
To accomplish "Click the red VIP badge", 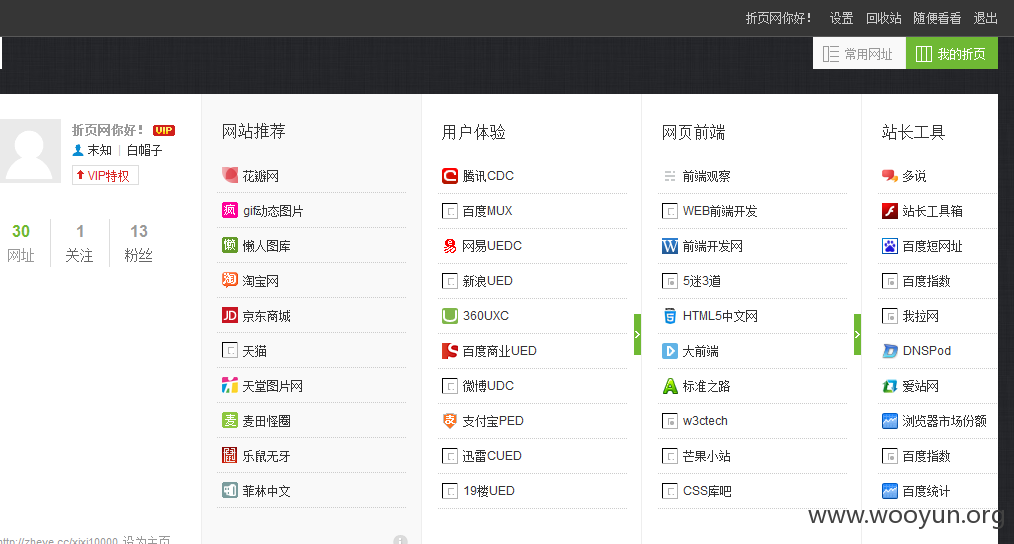I will (x=164, y=130).
